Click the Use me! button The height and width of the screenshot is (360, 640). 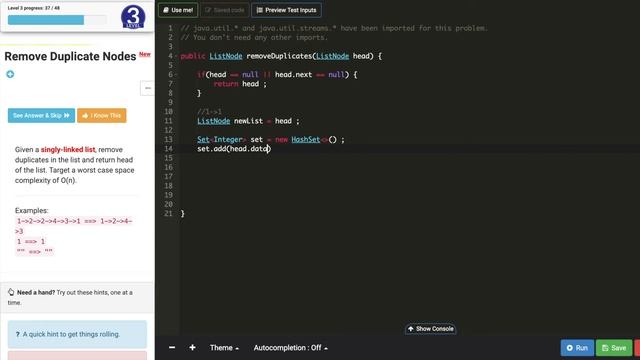pos(178,10)
